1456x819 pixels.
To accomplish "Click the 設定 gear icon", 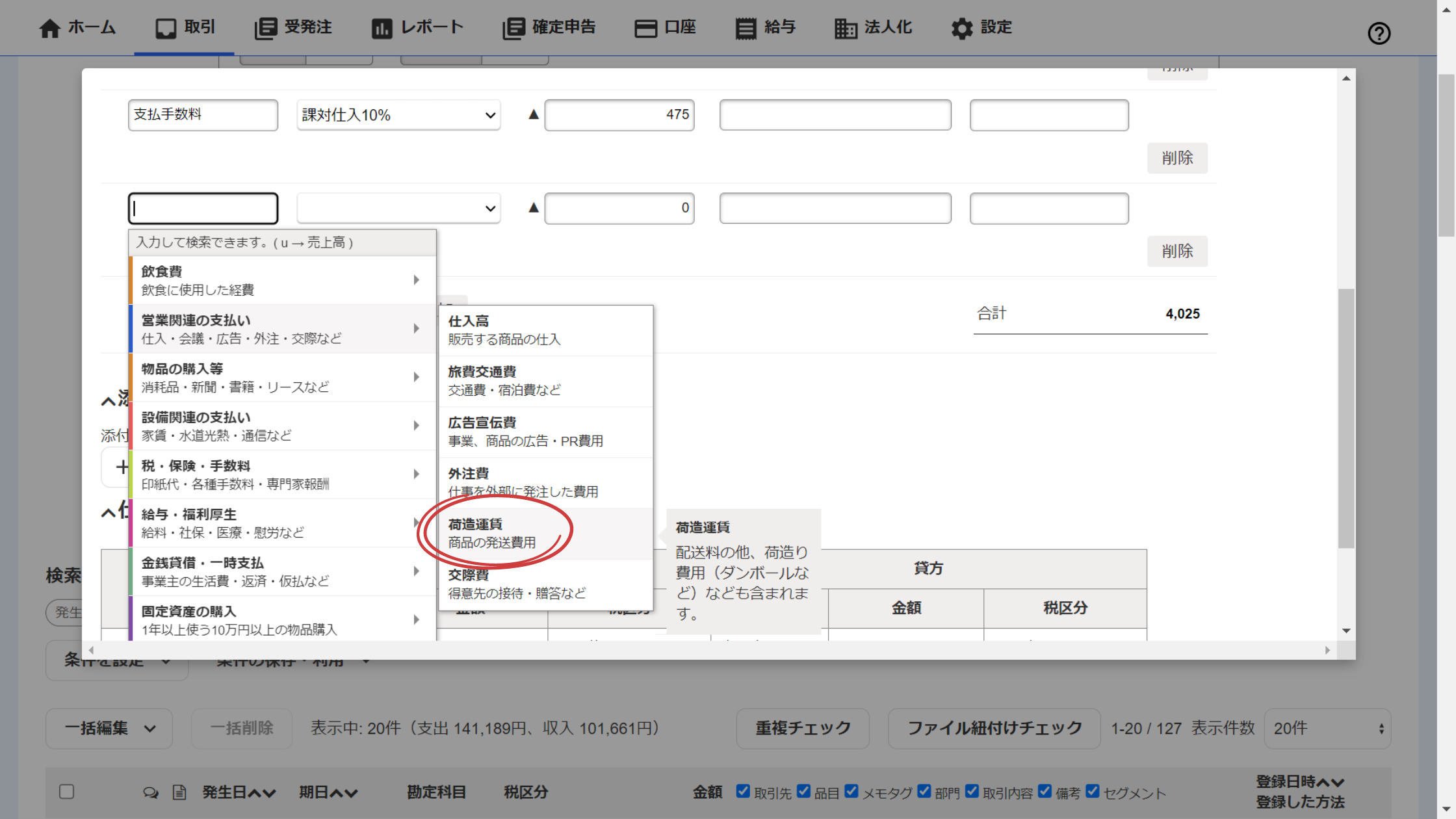I will (962, 28).
